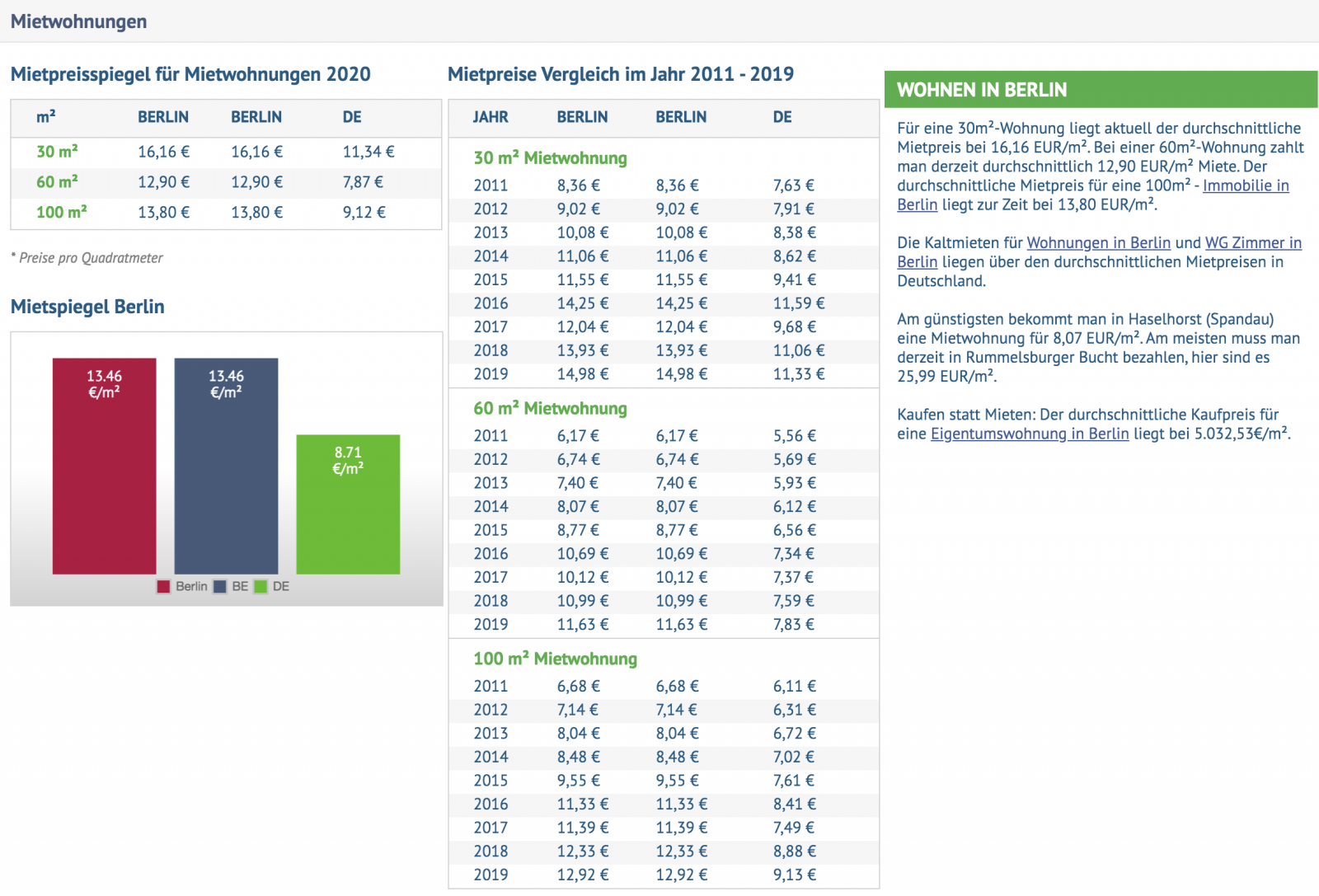Click the '8,88 €' DE value
1319x896 pixels.
point(795,851)
